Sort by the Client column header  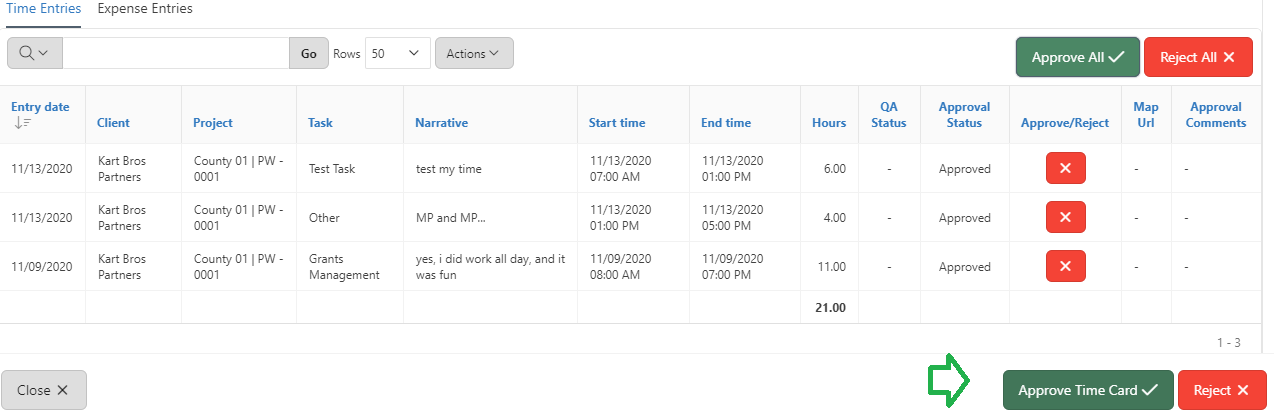[113, 123]
